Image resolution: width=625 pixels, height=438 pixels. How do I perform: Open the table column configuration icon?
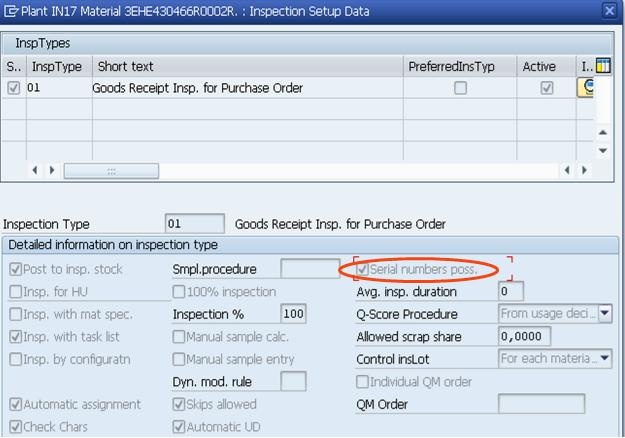(603, 66)
